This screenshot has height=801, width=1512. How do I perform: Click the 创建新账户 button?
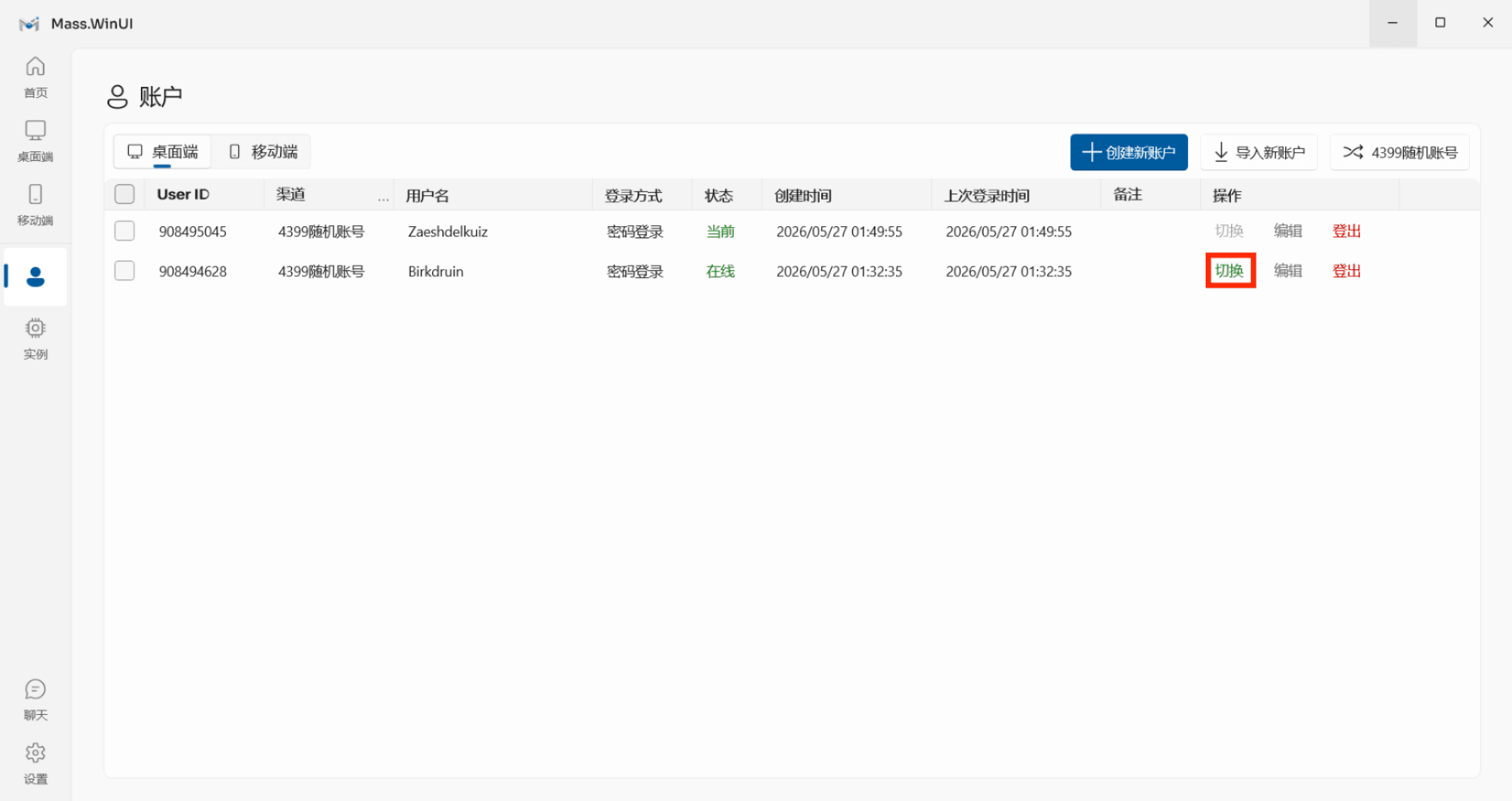pyautogui.click(x=1128, y=152)
